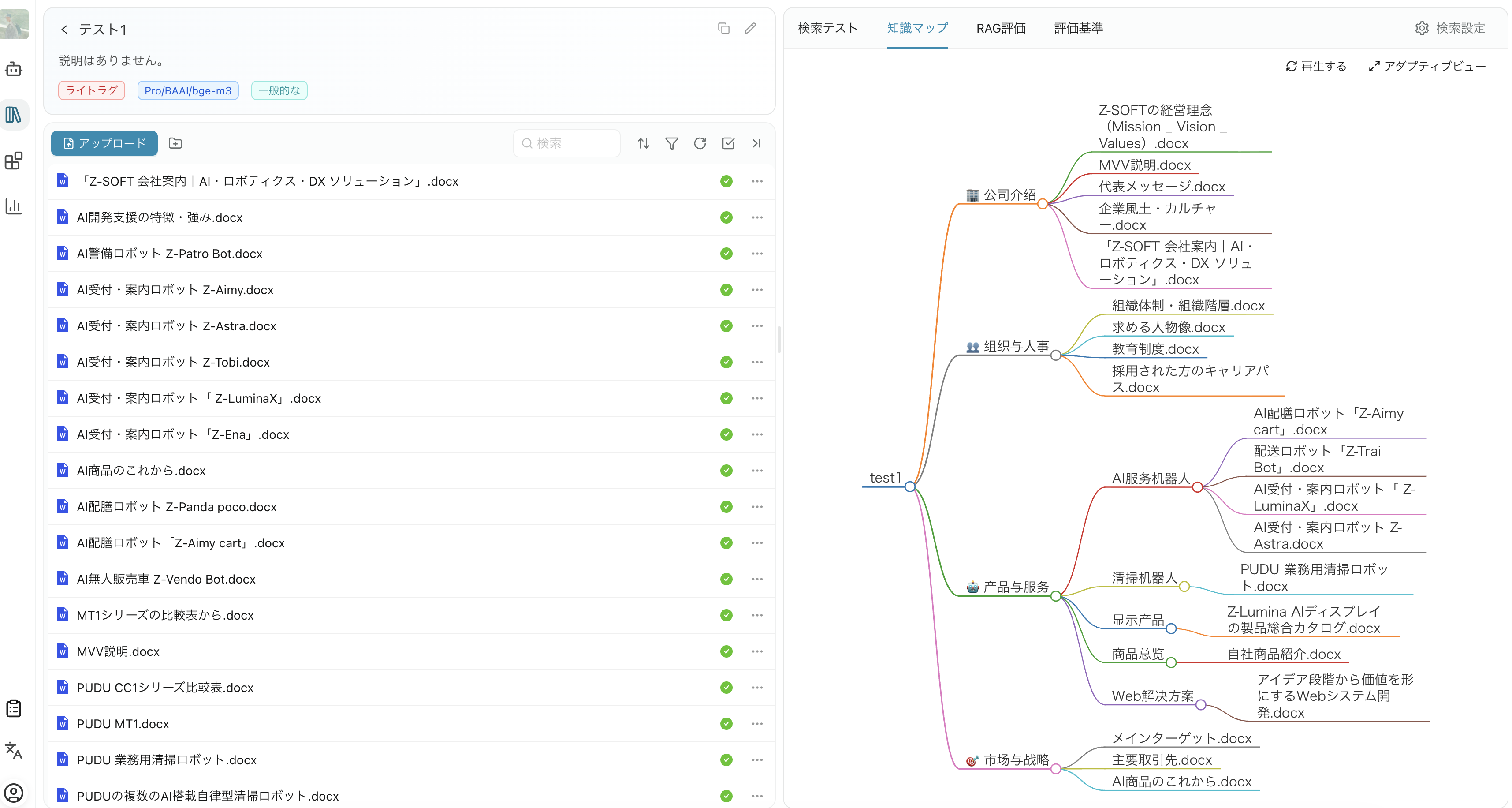Image resolution: width=1512 pixels, height=808 pixels.
Task: Switch to the 検索テスト tab
Action: click(827, 28)
